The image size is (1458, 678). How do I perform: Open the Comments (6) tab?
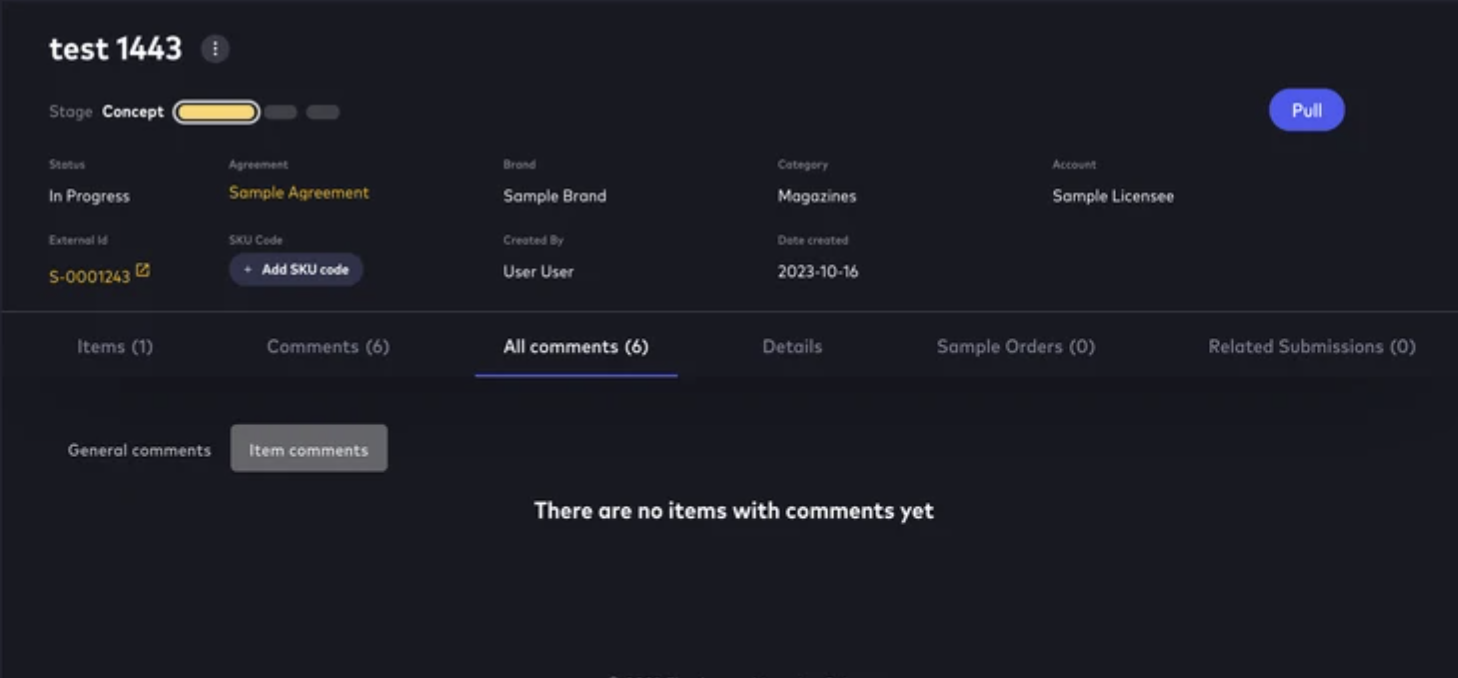point(327,346)
